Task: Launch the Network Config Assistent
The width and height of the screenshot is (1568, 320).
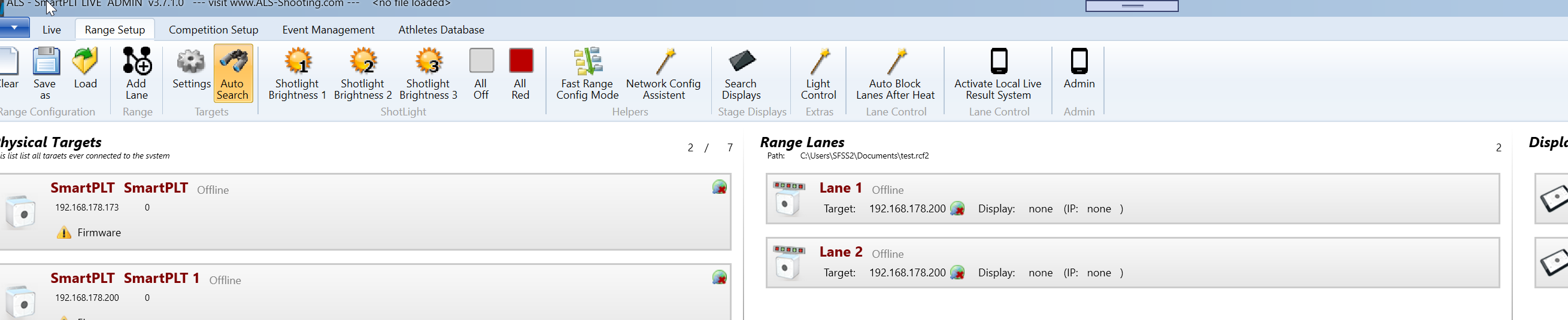Action: [x=663, y=73]
